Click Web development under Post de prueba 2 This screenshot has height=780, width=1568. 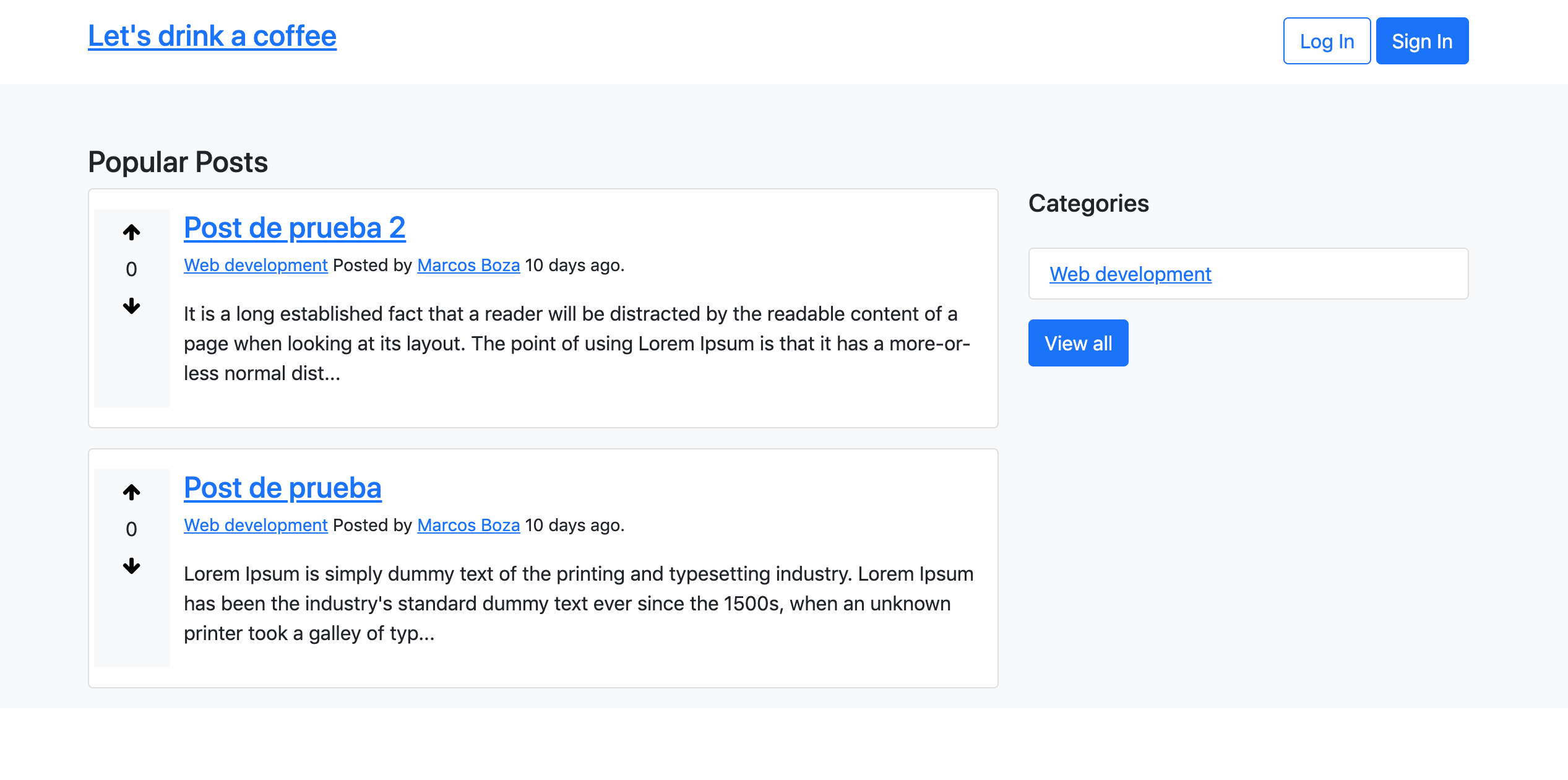click(x=256, y=266)
